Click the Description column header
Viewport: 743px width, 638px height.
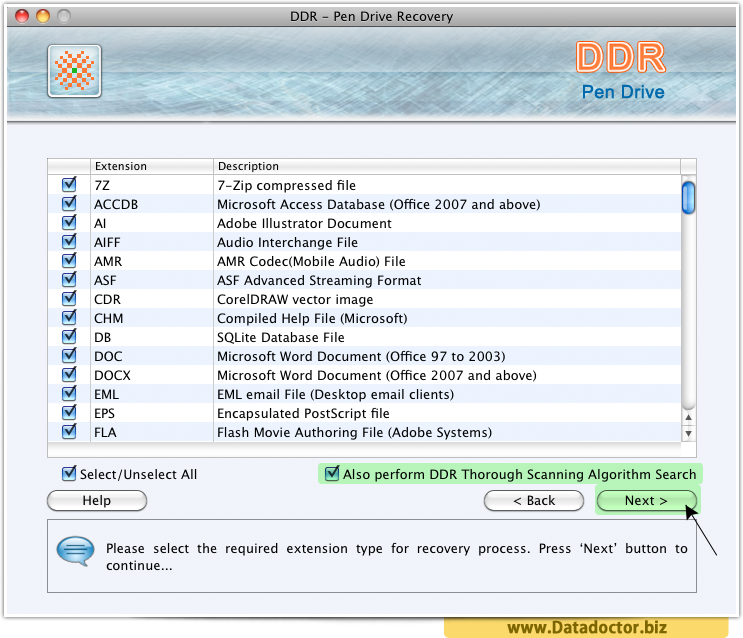click(447, 166)
